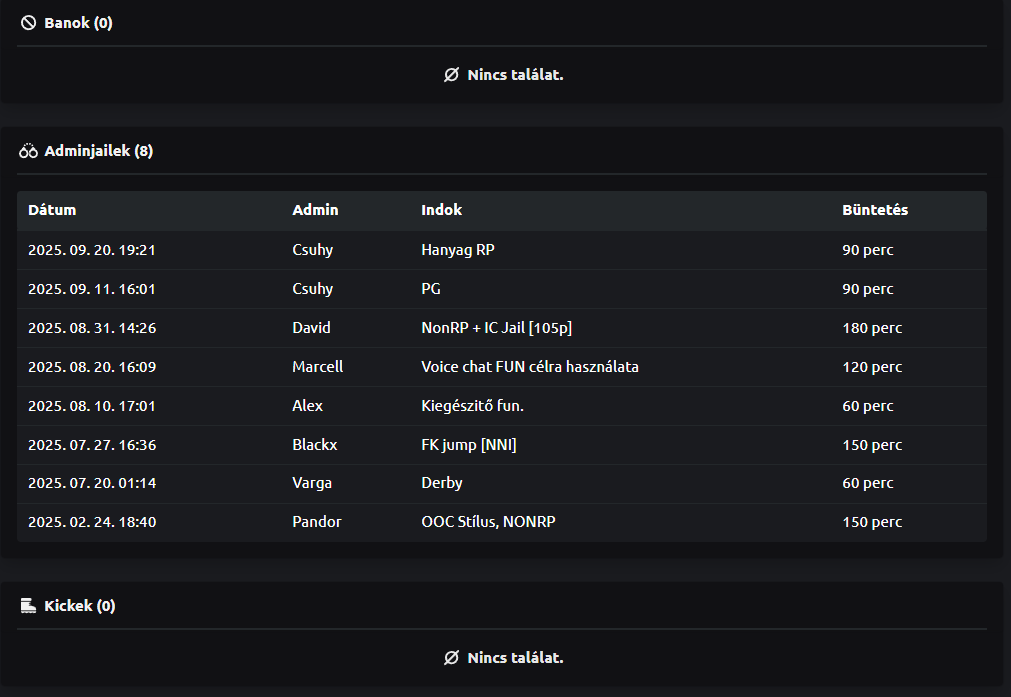Click the Büntetés column header
Image resolution: width=1011 pixels, height=697 pixels.
tap(875, 210)
